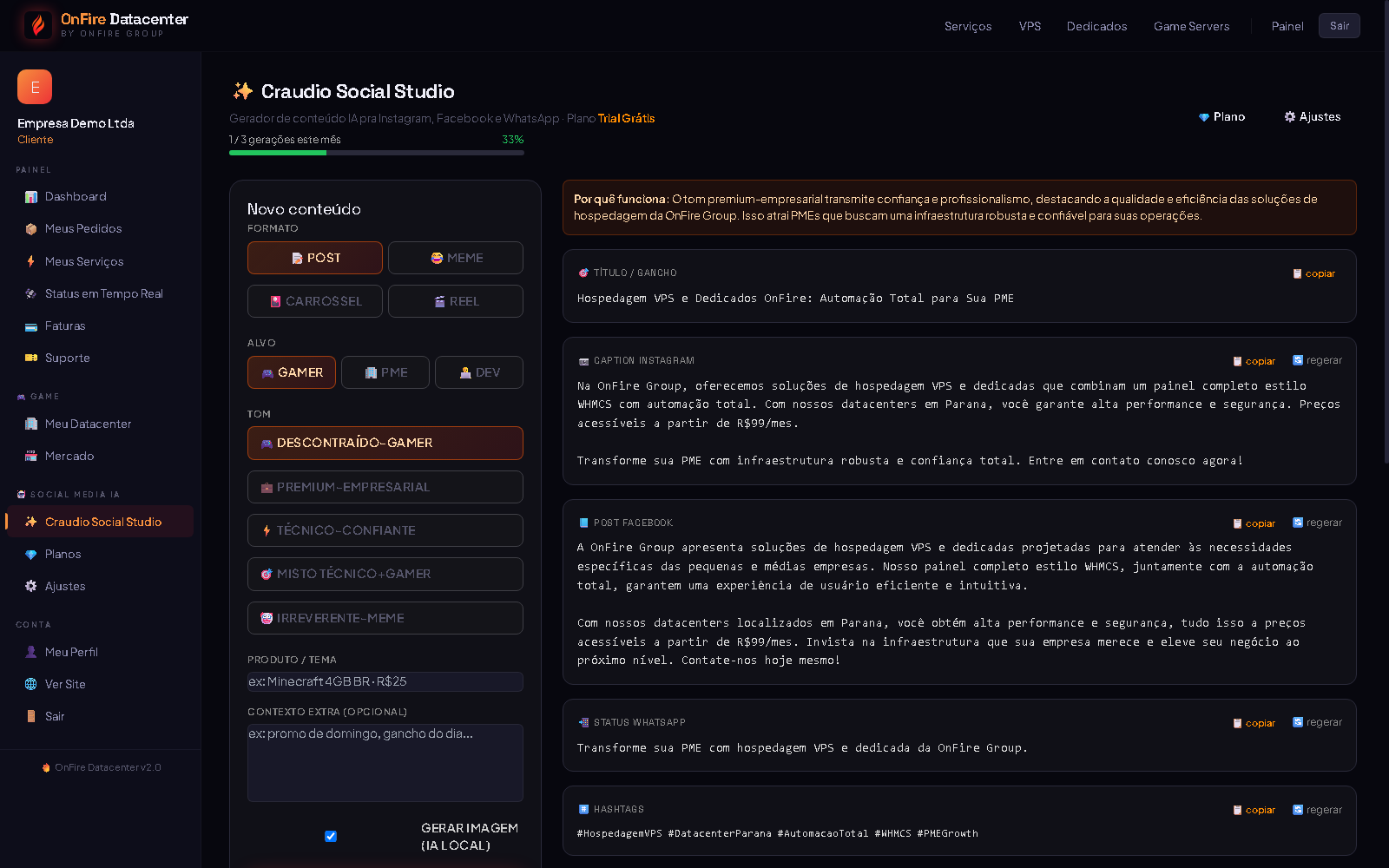Choose the Descontraído-Gamer tone
This screenshot has width=1389, height=868.
point(385,443)
